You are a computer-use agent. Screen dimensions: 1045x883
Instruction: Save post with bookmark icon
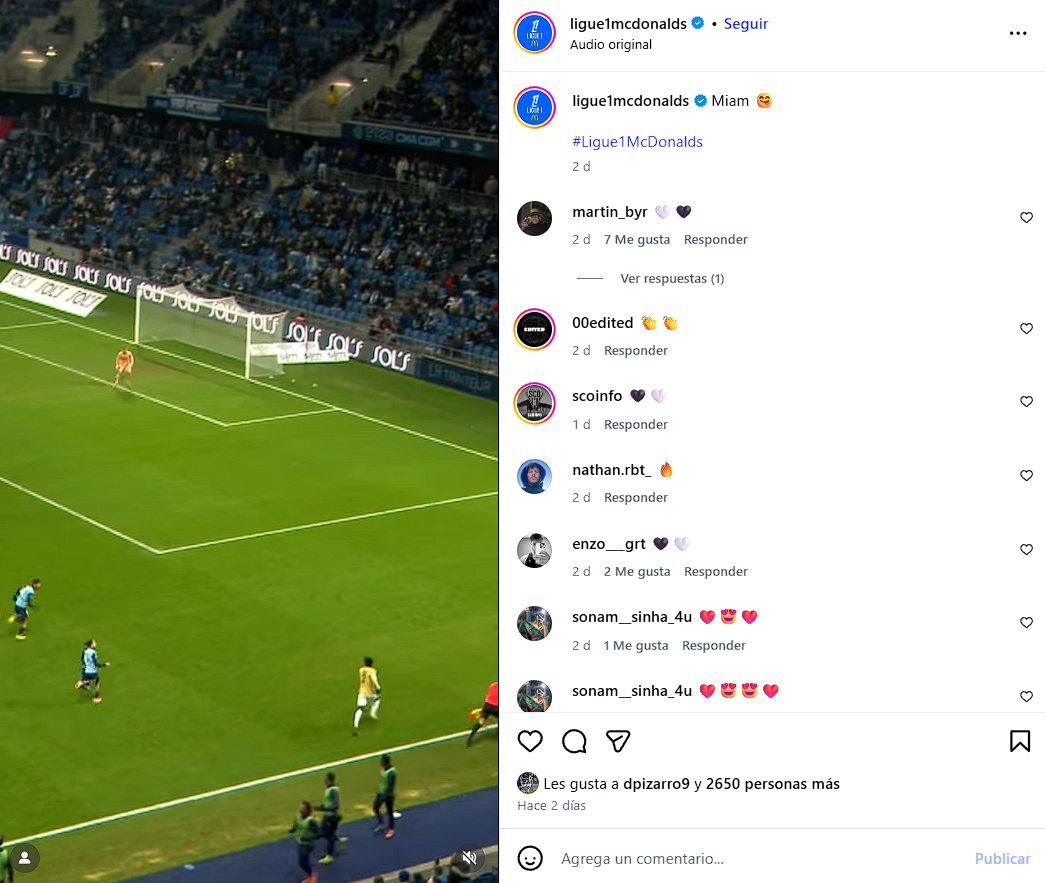tap(1020, 741)
